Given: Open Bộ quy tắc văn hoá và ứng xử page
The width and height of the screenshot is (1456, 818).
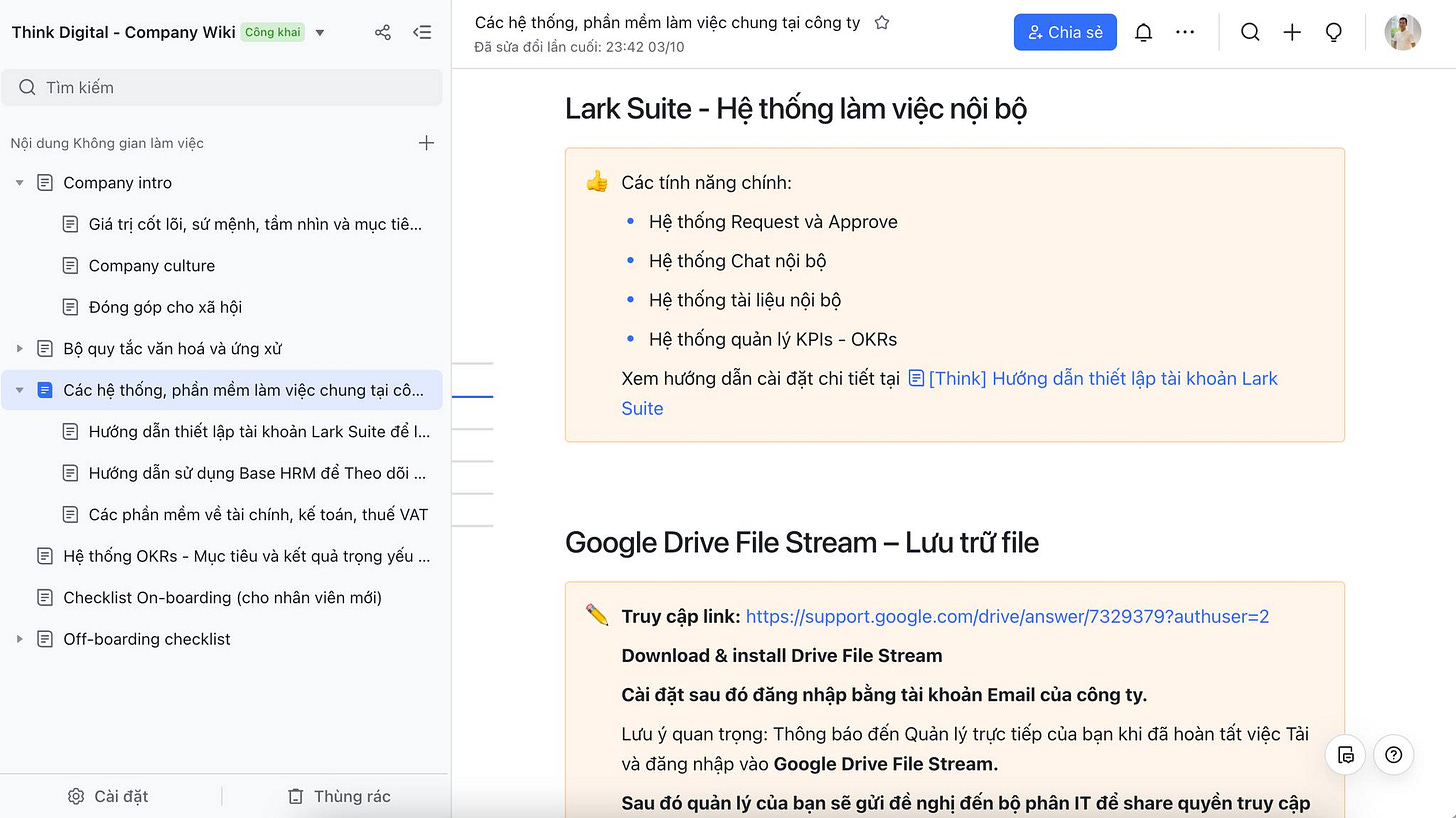Looking at the screenshot, I should (172, 349).
